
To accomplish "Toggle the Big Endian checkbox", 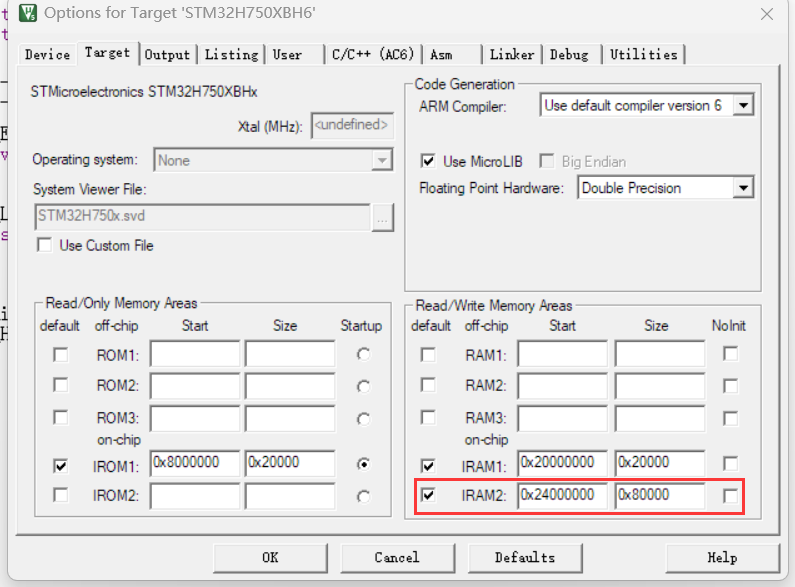I will [547, 161].
